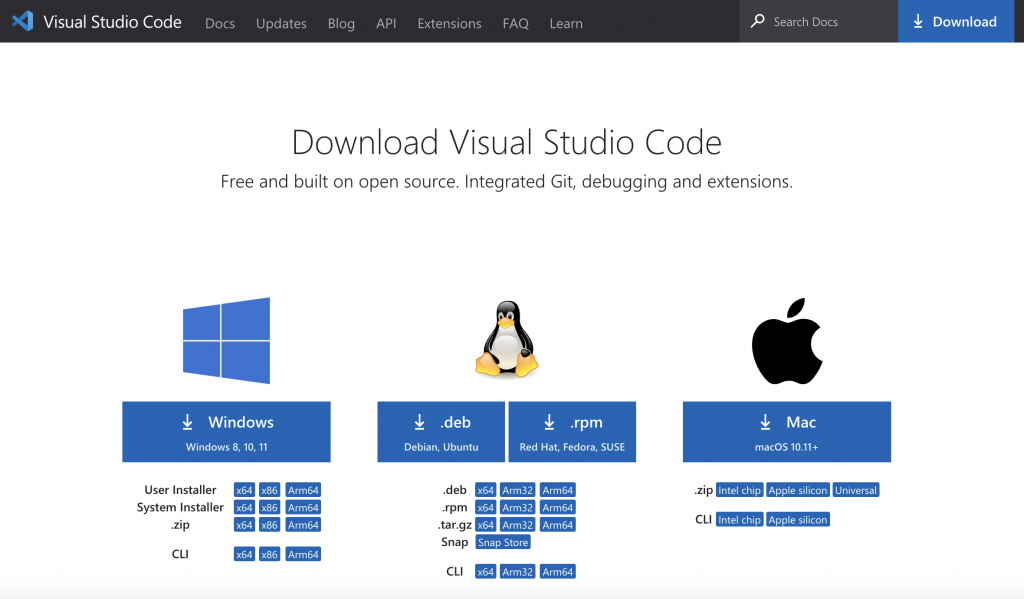This screenshot has height=599, width=1024.
Task: Pick Linux CLI Arm64 link
Action: point(558,572)
